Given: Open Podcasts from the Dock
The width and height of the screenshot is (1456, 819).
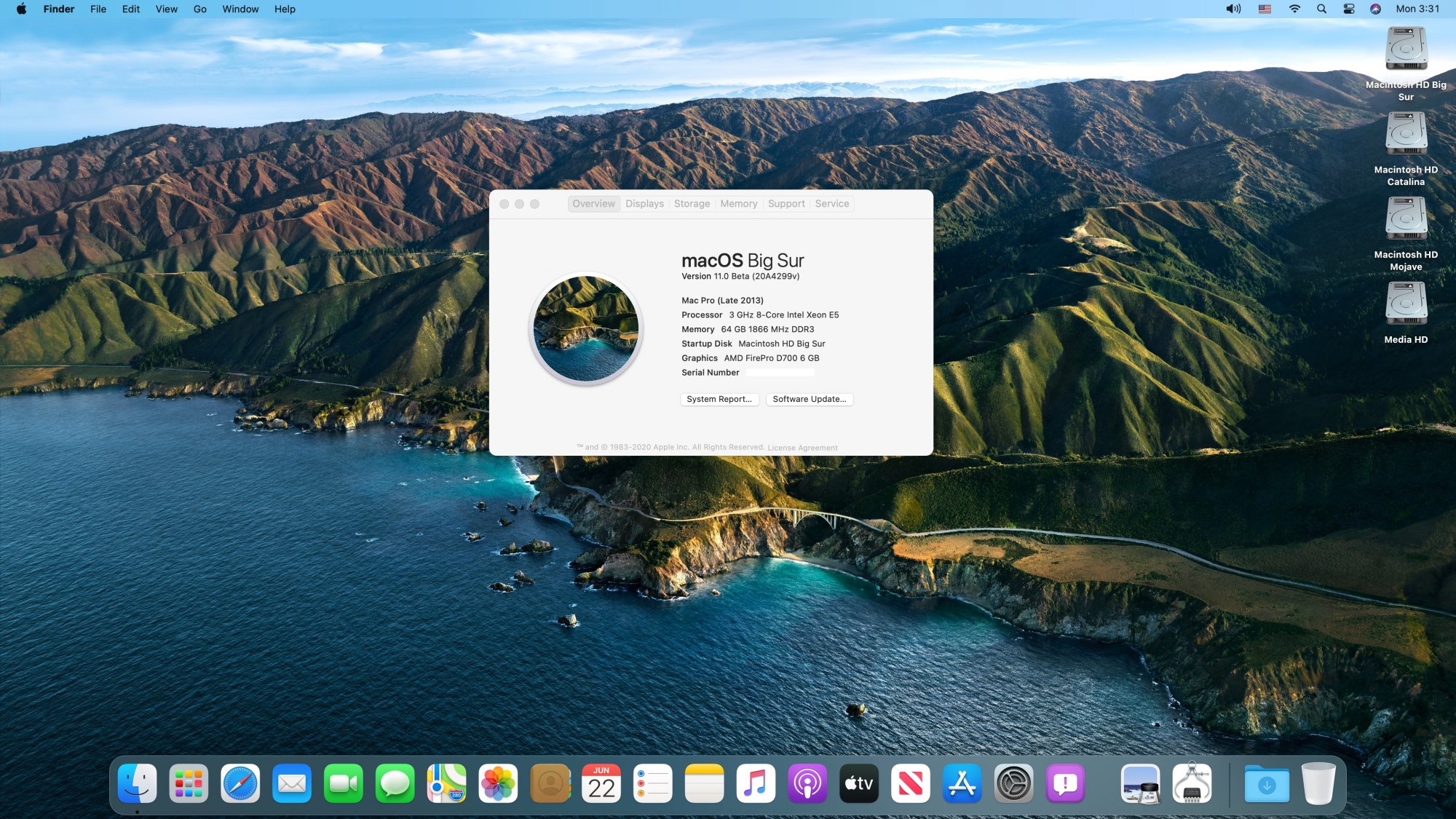Looking at the screenshot, I should [807, 784].
